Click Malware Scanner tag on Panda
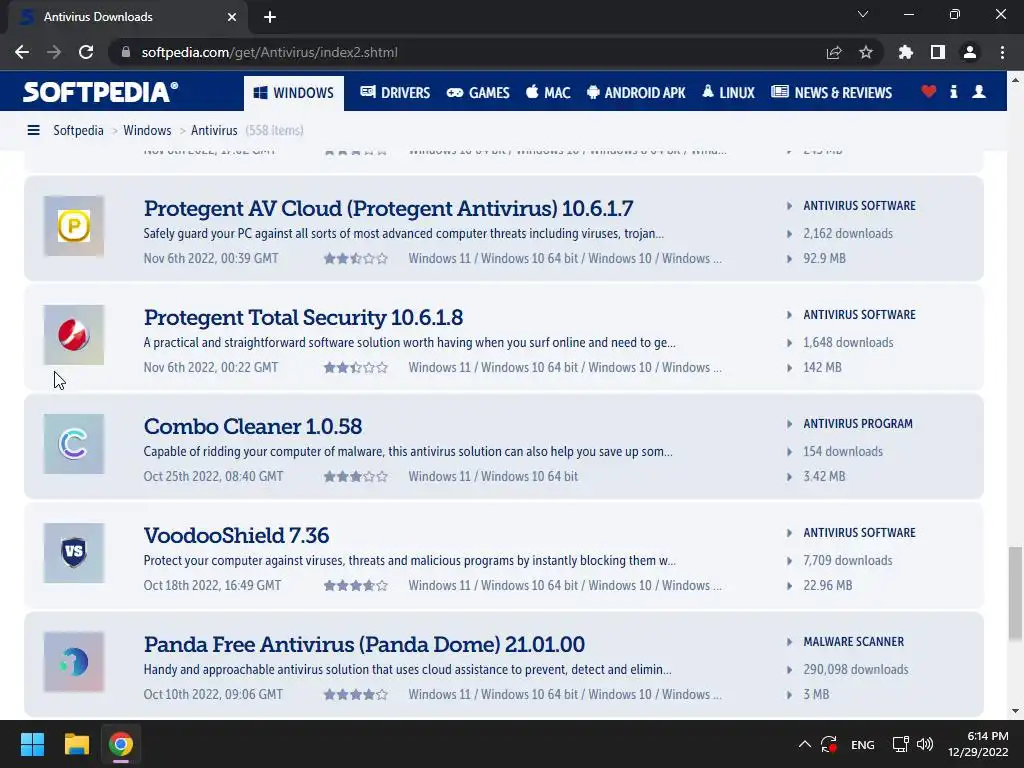Viewport: 1024px width, 768px height. coord(854,642)
